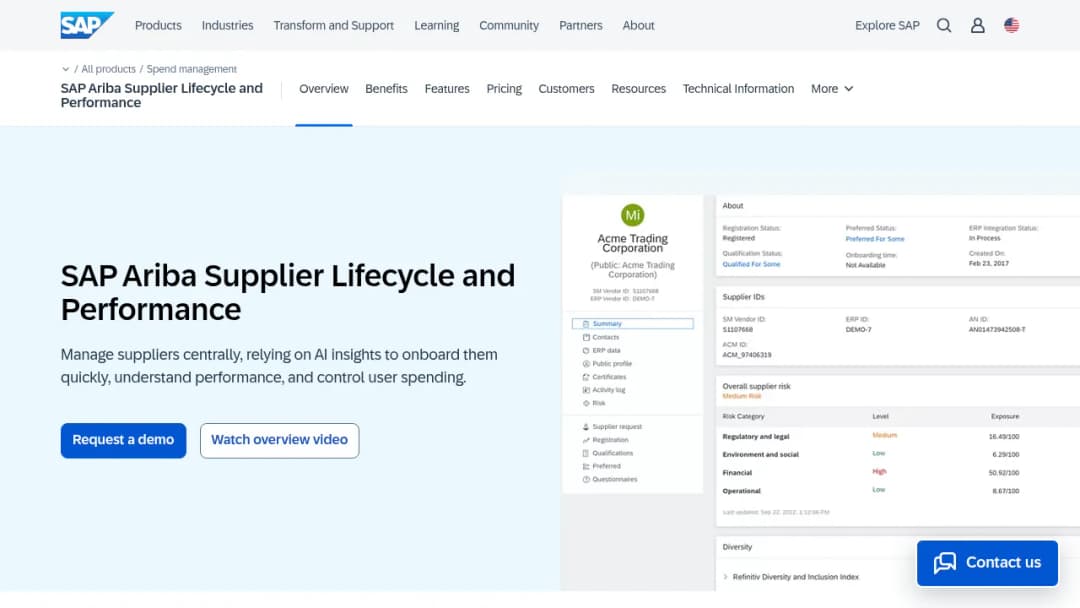
Task: Click Explore SAP link
Action: point(887,25)
